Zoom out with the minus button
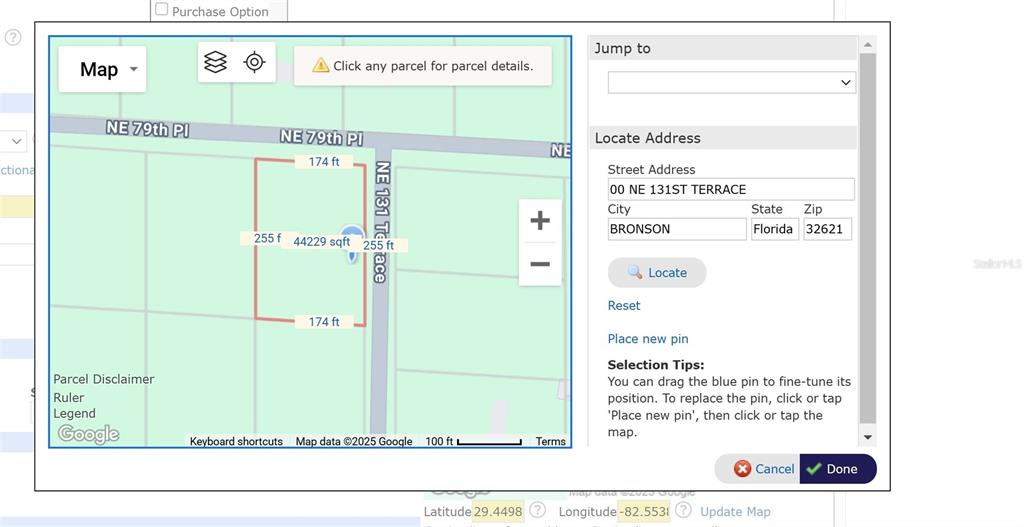 click(539, 264)
